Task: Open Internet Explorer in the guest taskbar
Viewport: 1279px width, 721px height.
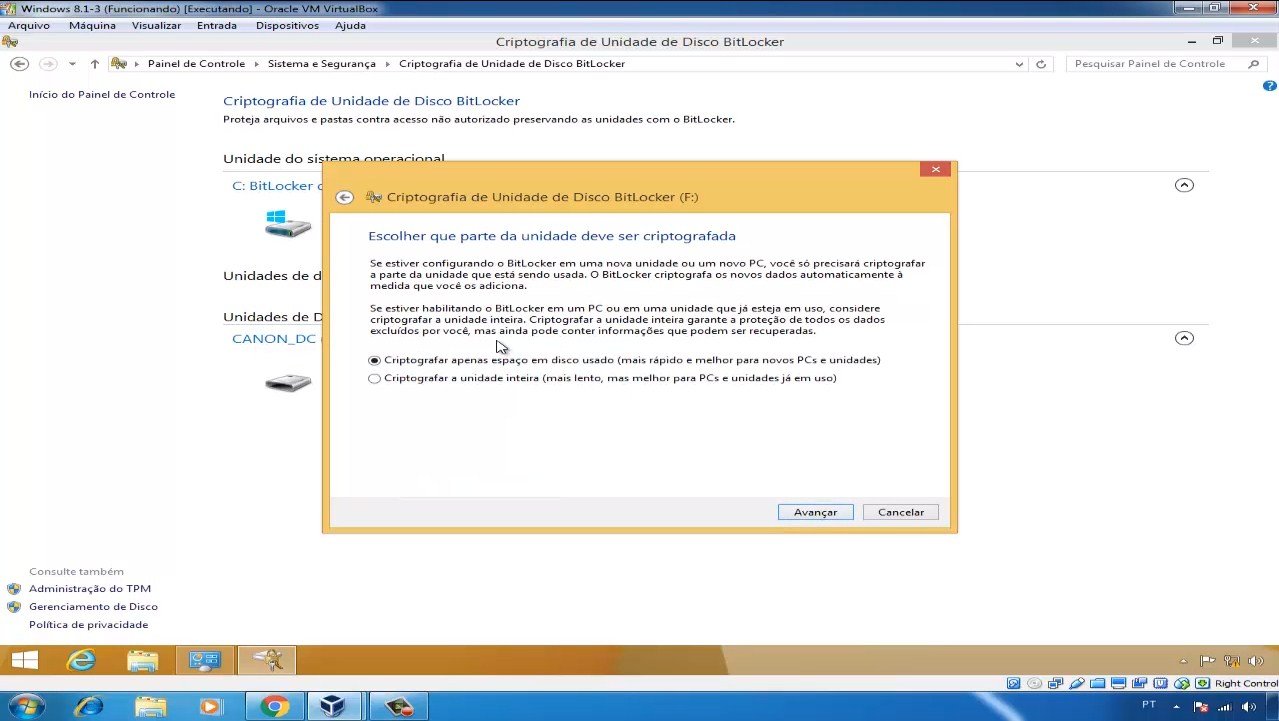Action: tap(81, 660)
